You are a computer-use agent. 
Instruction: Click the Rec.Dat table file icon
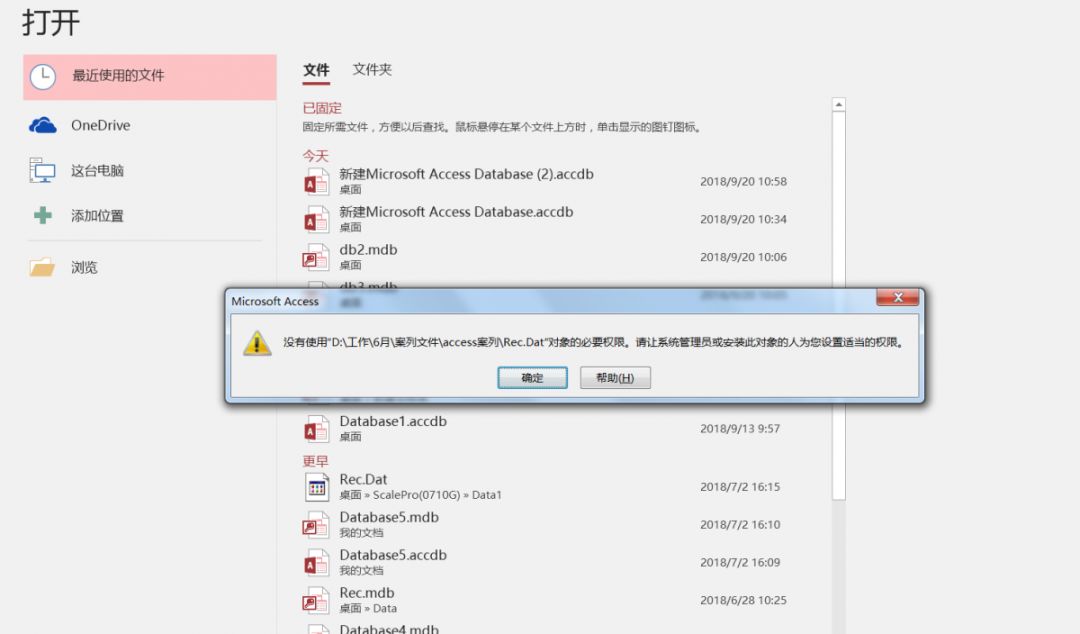317,487
